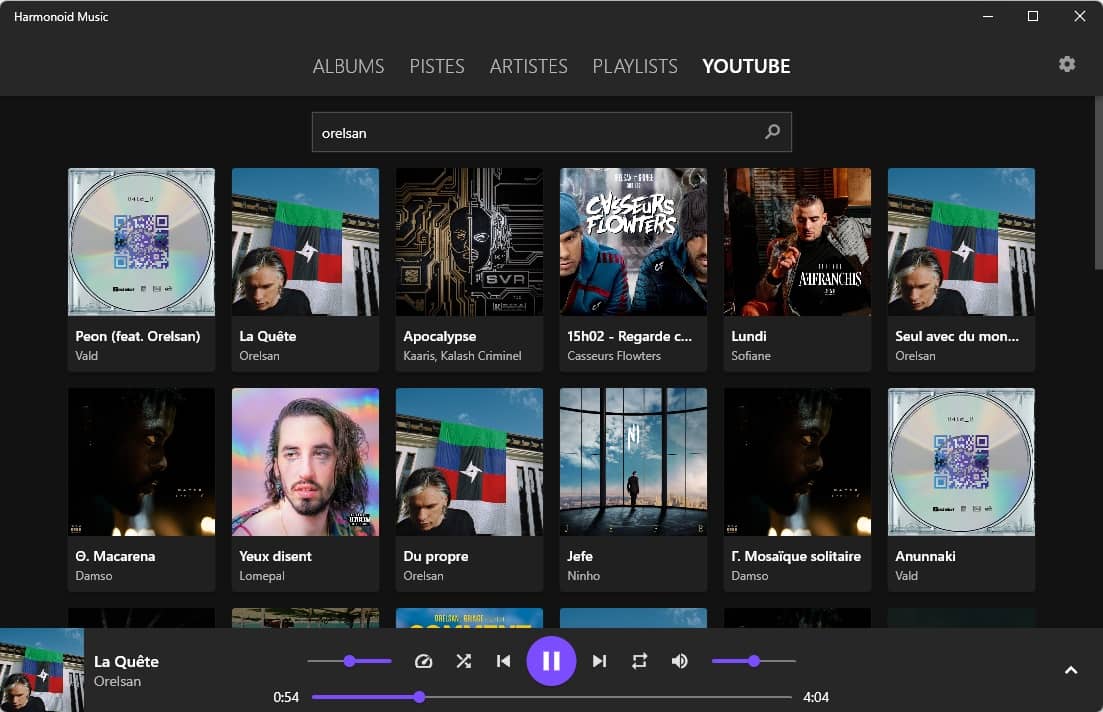Toggle shuffle mode
1103x712 pixels.
tap(464, 661)
